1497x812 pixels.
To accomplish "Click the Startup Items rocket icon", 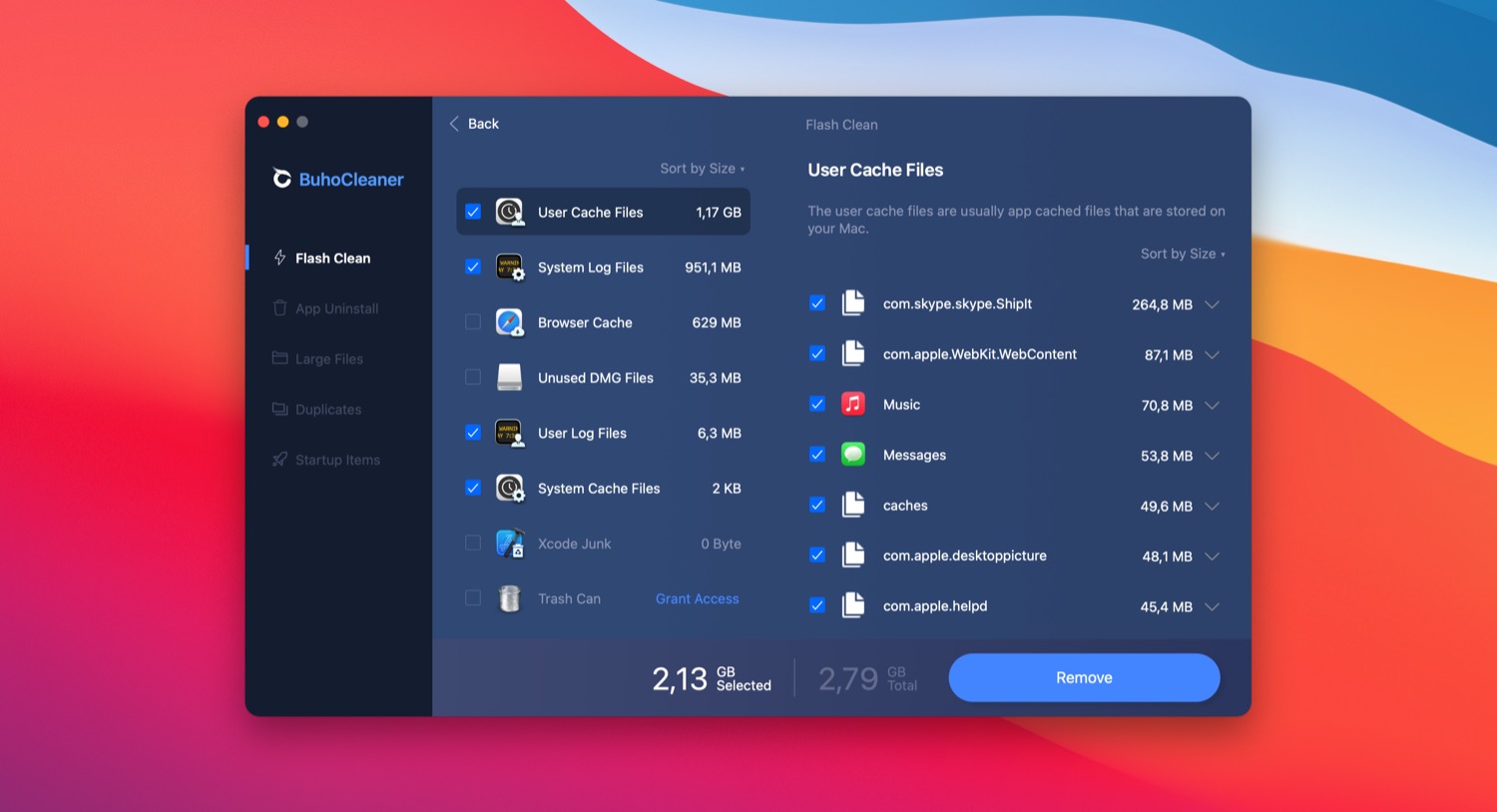I will tap(279, 459).
